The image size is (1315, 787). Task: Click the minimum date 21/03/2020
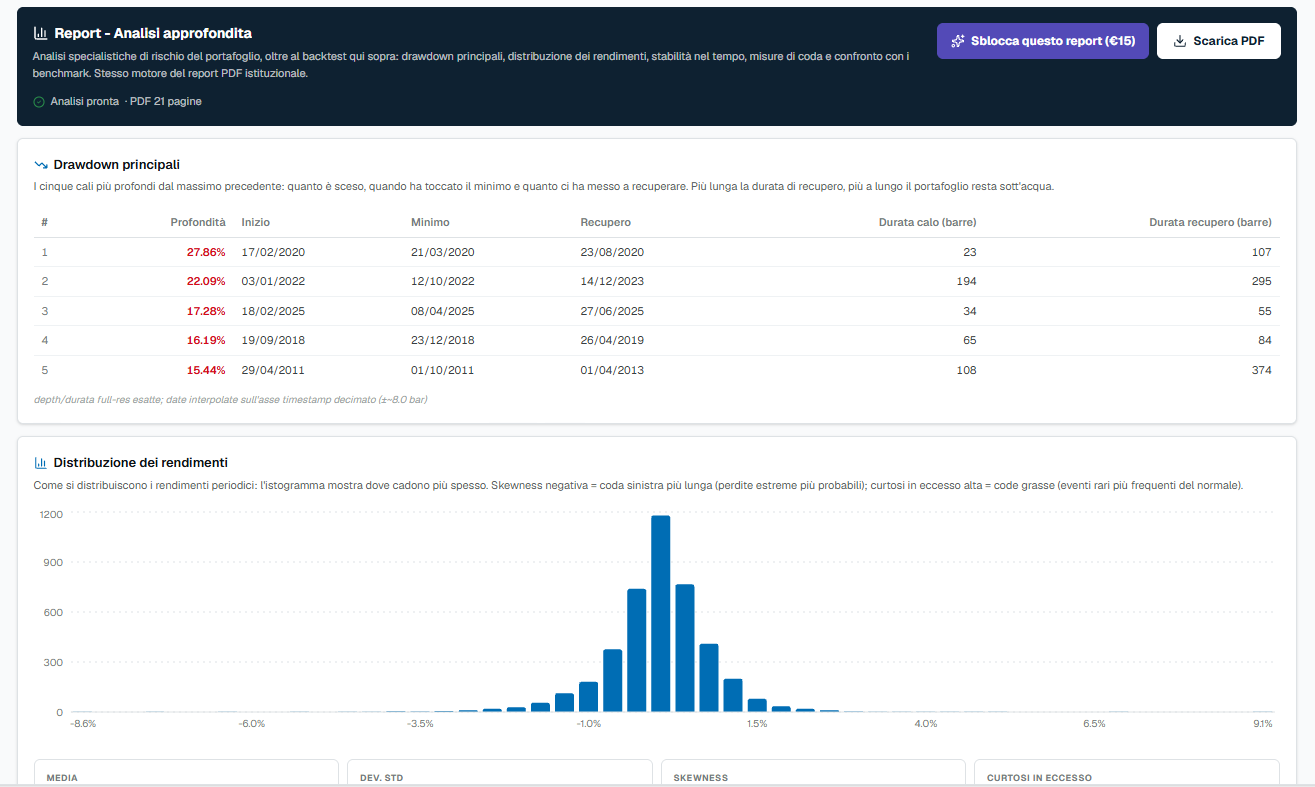coord(442,252)
